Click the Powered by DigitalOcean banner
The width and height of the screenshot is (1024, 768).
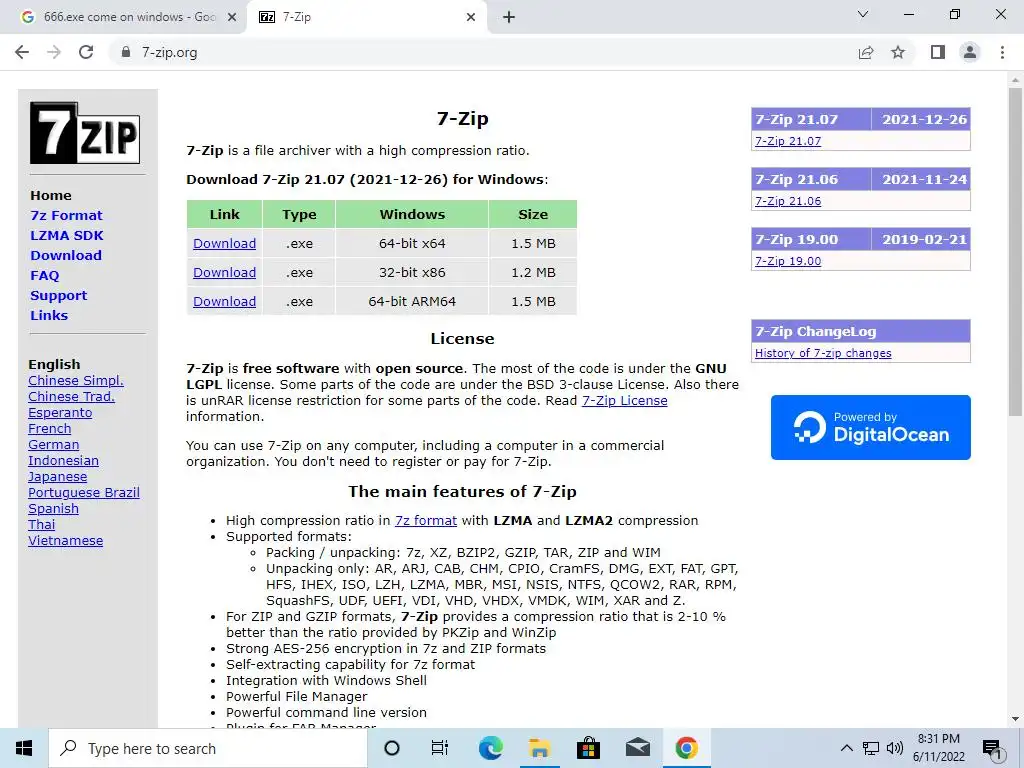tap(871, 427)
